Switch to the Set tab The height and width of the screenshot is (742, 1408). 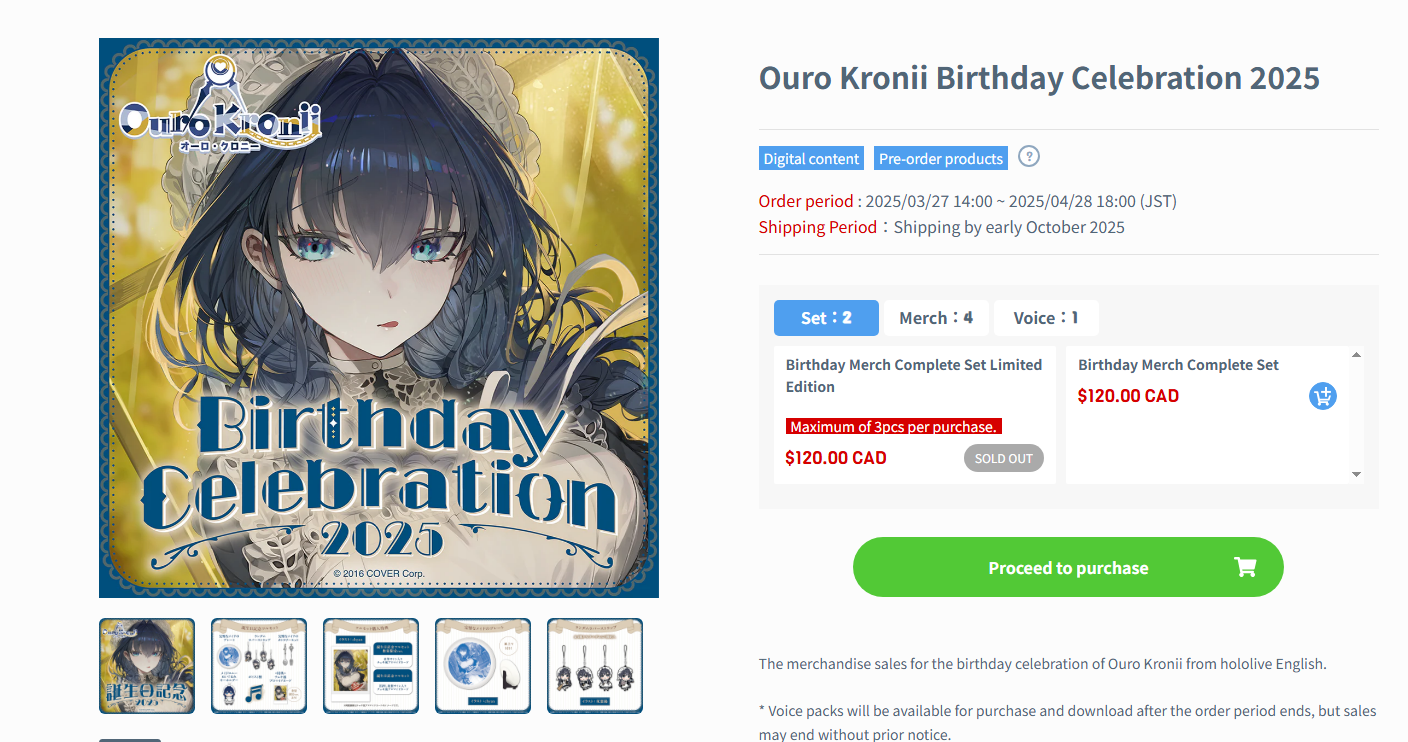[826, 318]
